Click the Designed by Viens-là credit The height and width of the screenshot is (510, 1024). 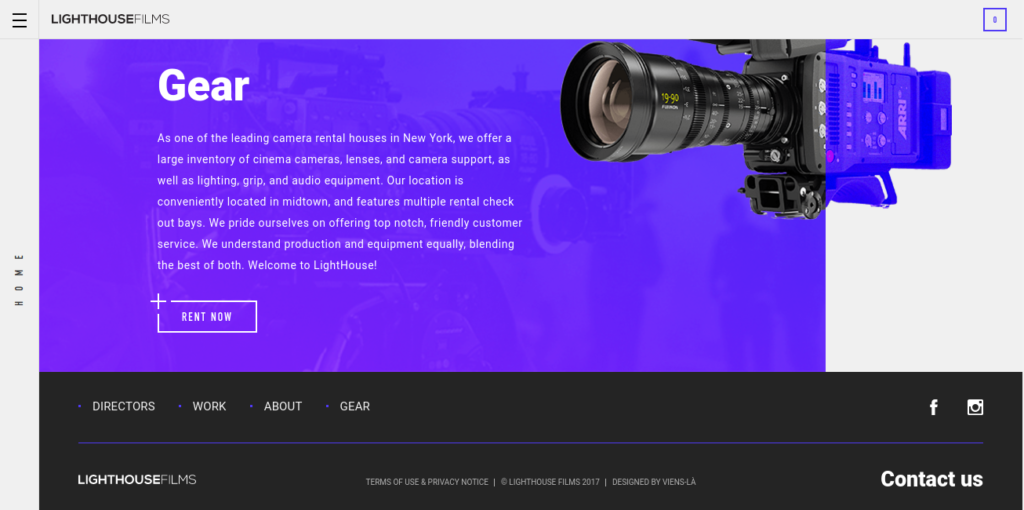point(654,482)
